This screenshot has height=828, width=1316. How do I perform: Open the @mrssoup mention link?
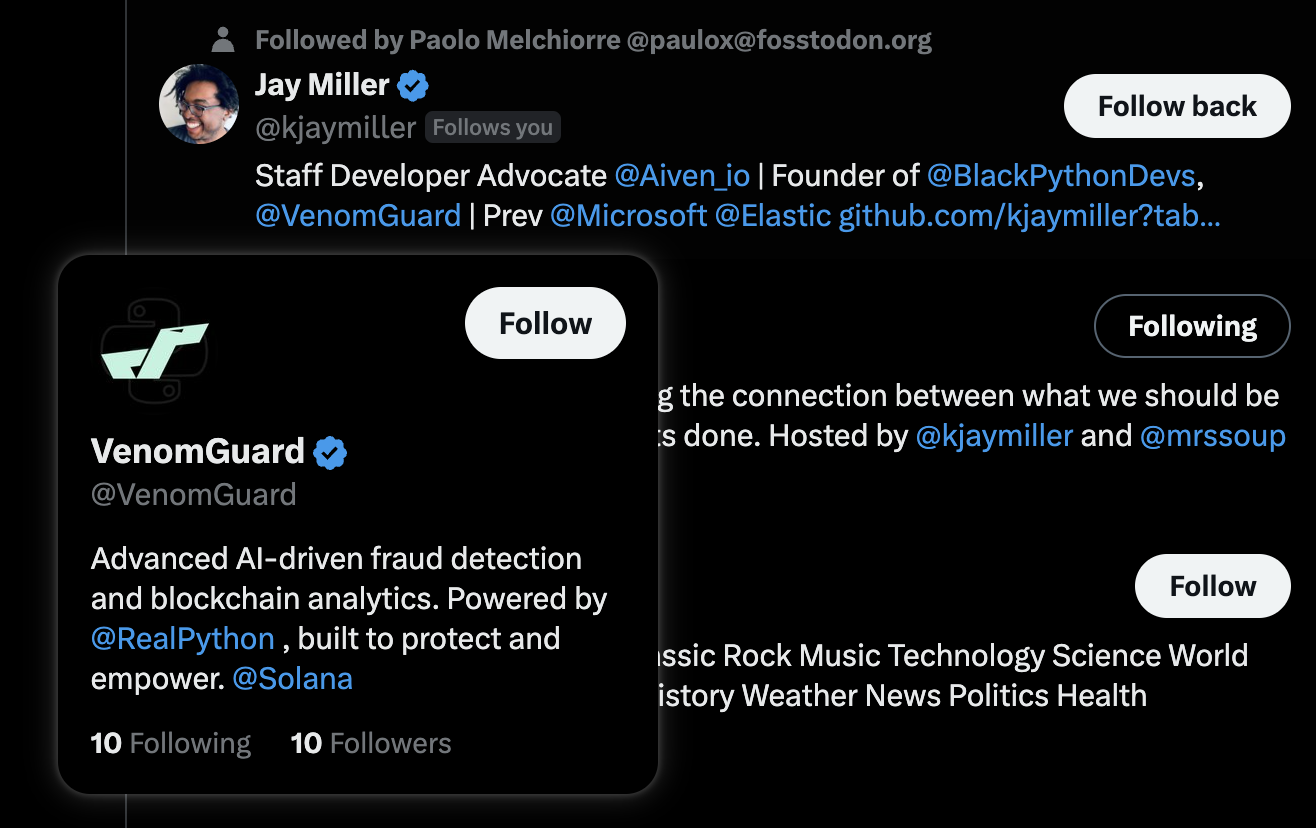[x=1213, y=436]
